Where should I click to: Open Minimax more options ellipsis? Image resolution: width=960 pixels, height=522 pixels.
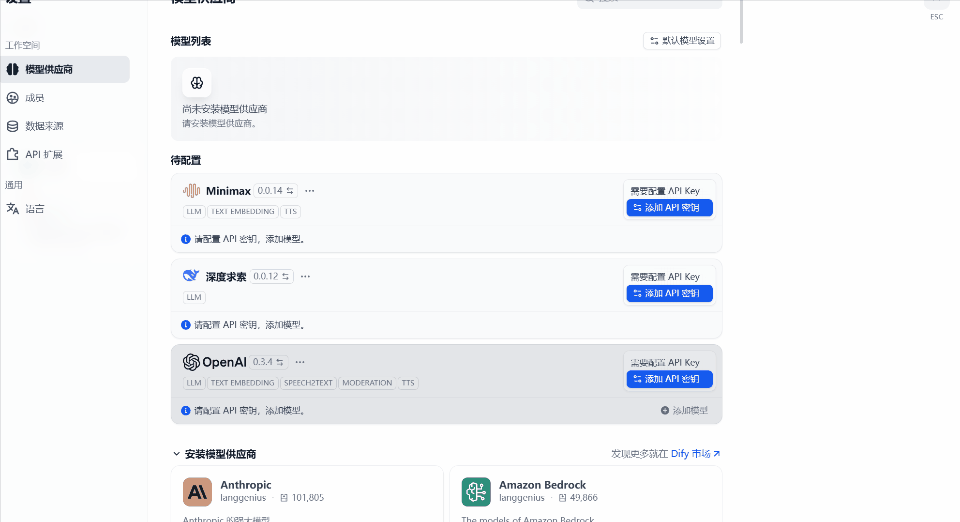[310, 191]
